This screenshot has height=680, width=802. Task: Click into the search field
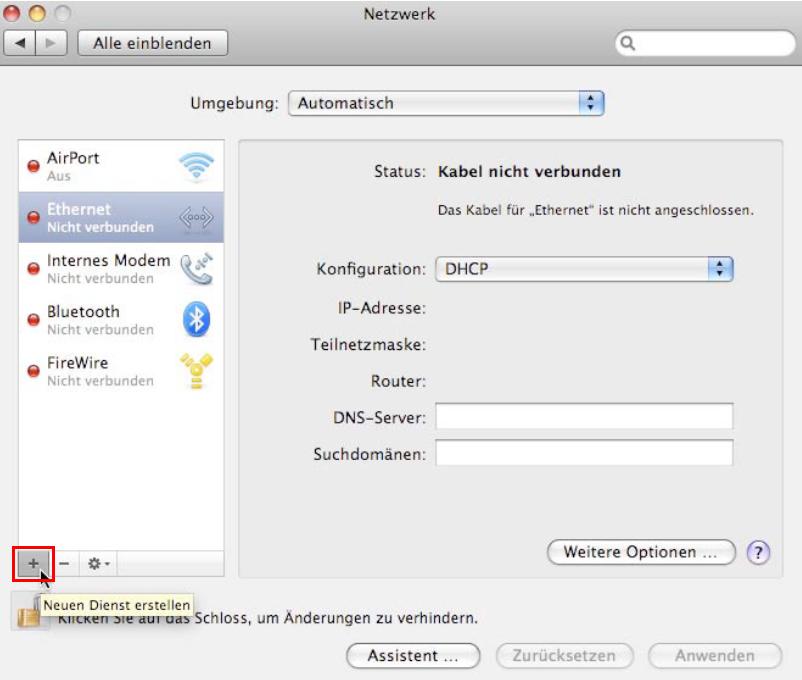tap(706, 43)
